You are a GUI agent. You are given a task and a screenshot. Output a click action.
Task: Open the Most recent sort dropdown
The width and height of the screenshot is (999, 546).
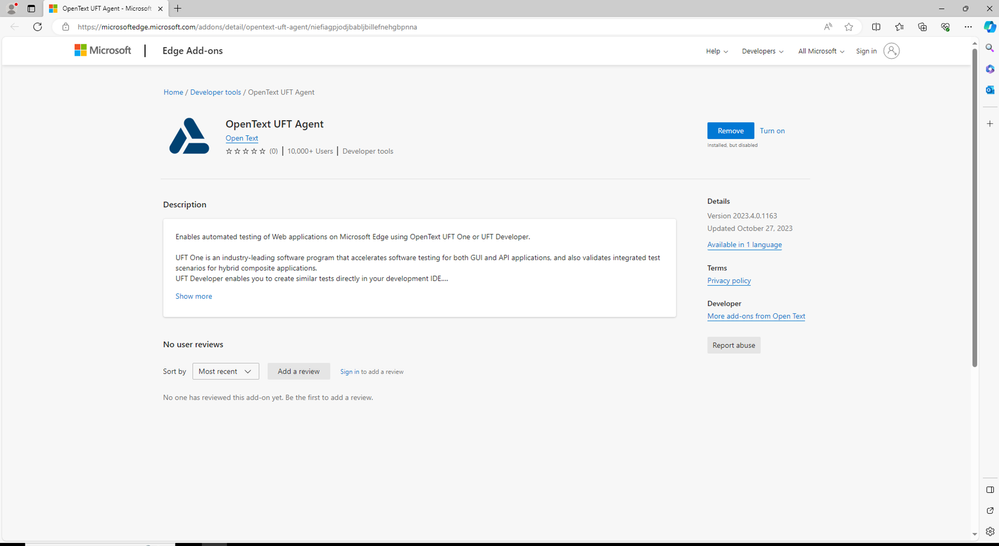pos(226,371)
